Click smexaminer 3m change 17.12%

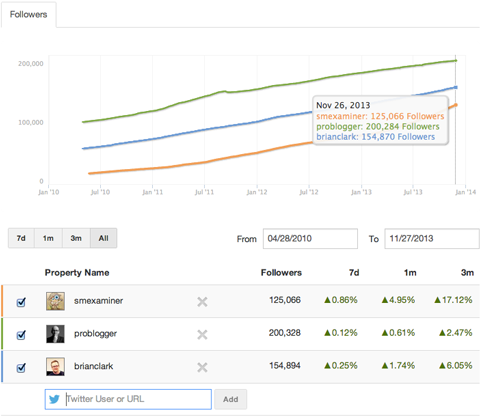[453, 300]
